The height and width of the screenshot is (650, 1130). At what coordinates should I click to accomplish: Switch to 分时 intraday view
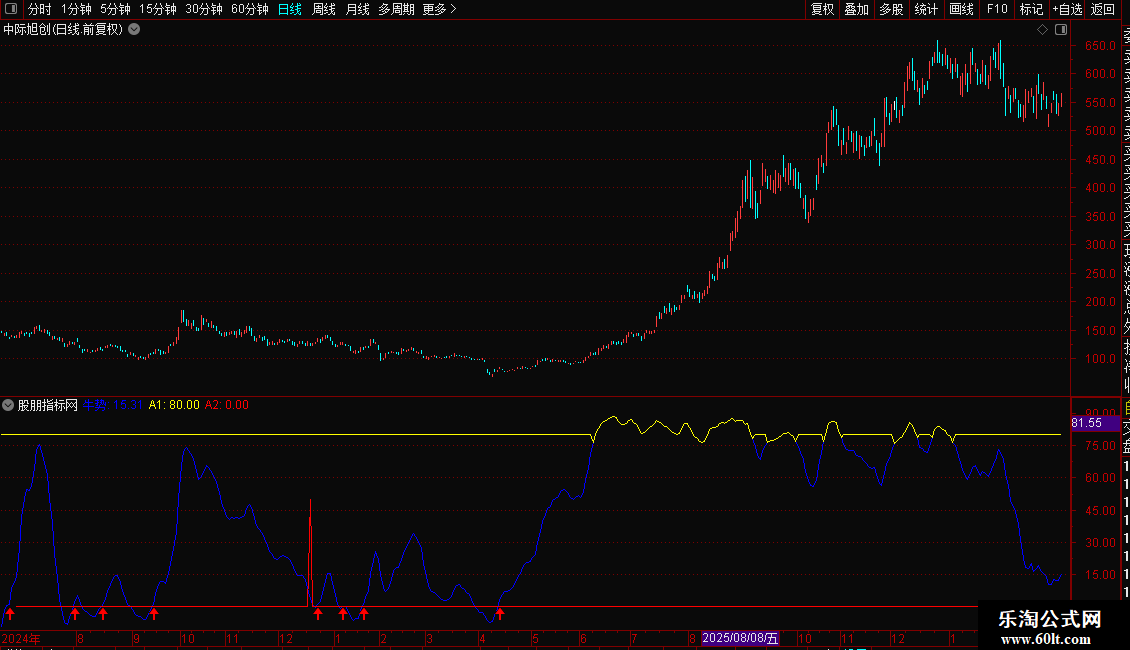[x=40, y=9]
